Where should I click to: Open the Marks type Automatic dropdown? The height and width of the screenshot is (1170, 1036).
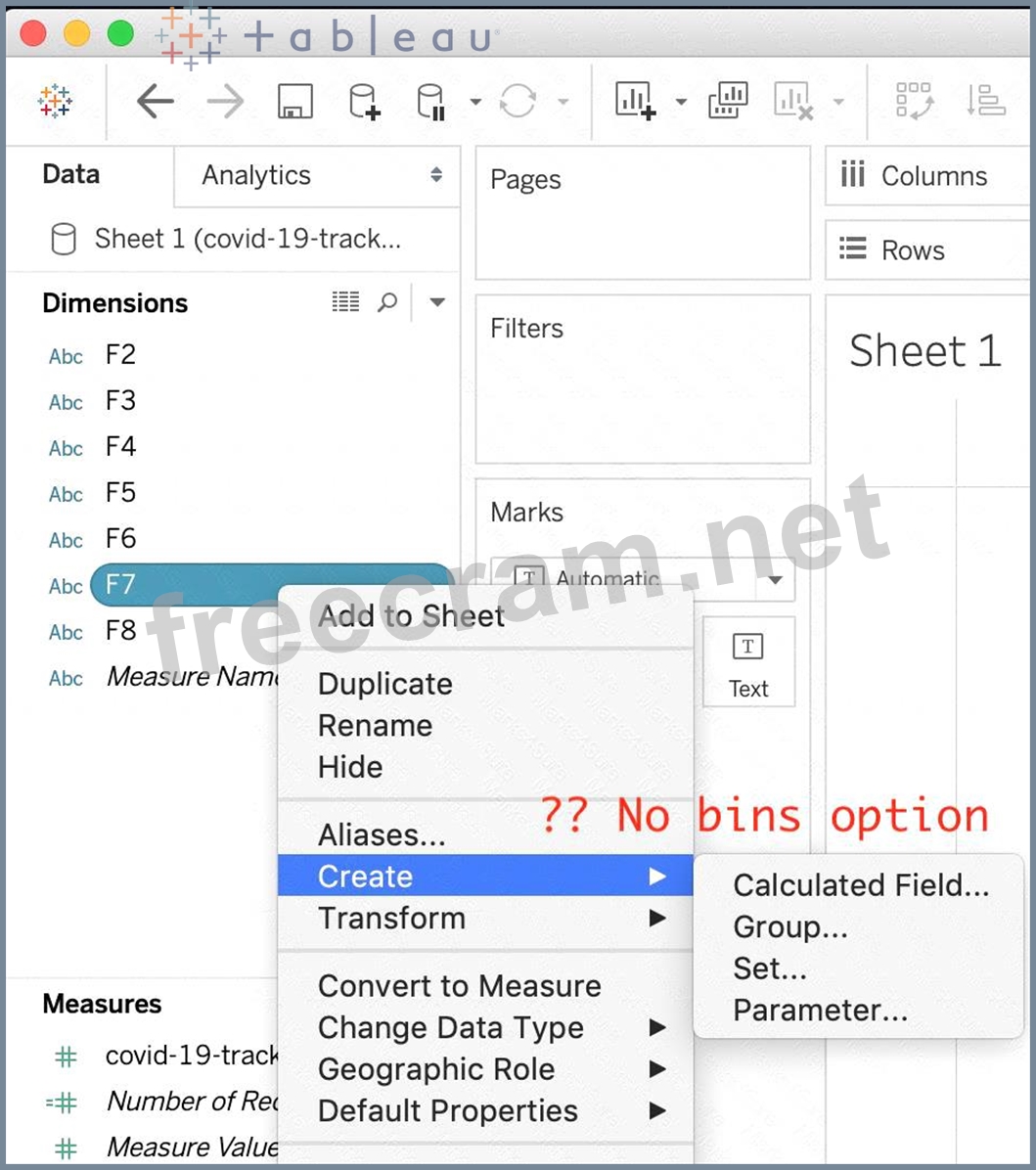(775, 580)
